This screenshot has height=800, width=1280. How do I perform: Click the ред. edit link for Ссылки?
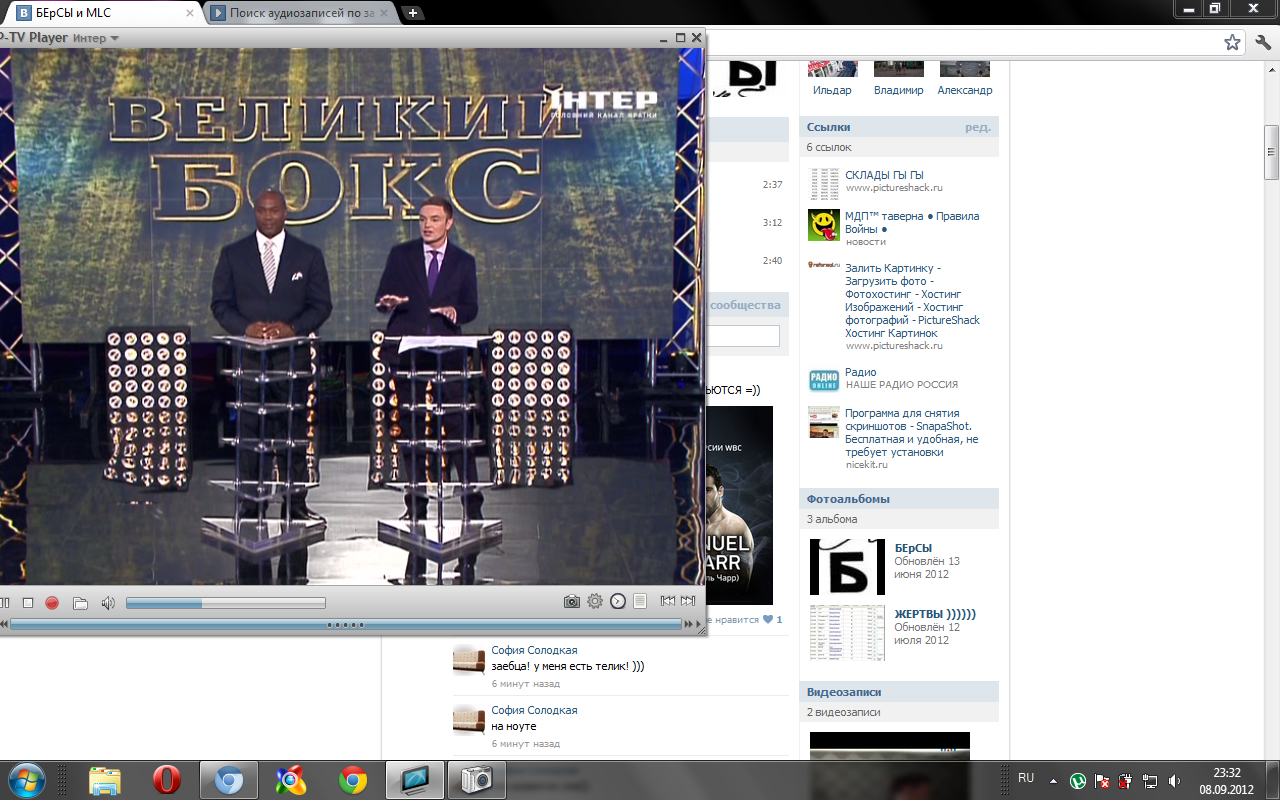(x=977, y=127)
